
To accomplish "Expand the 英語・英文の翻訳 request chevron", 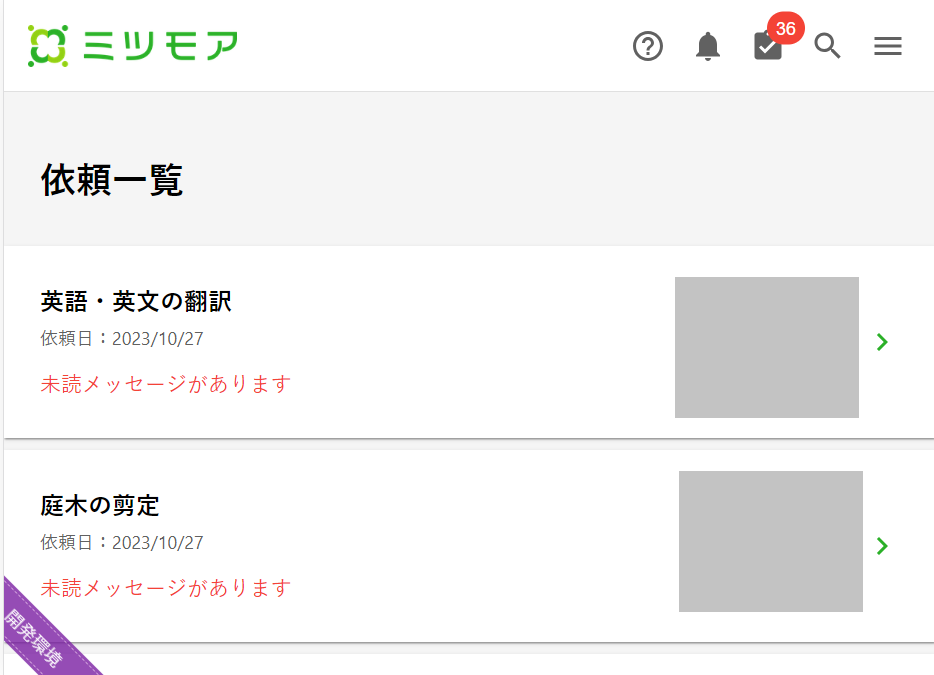I will [882, 342].
